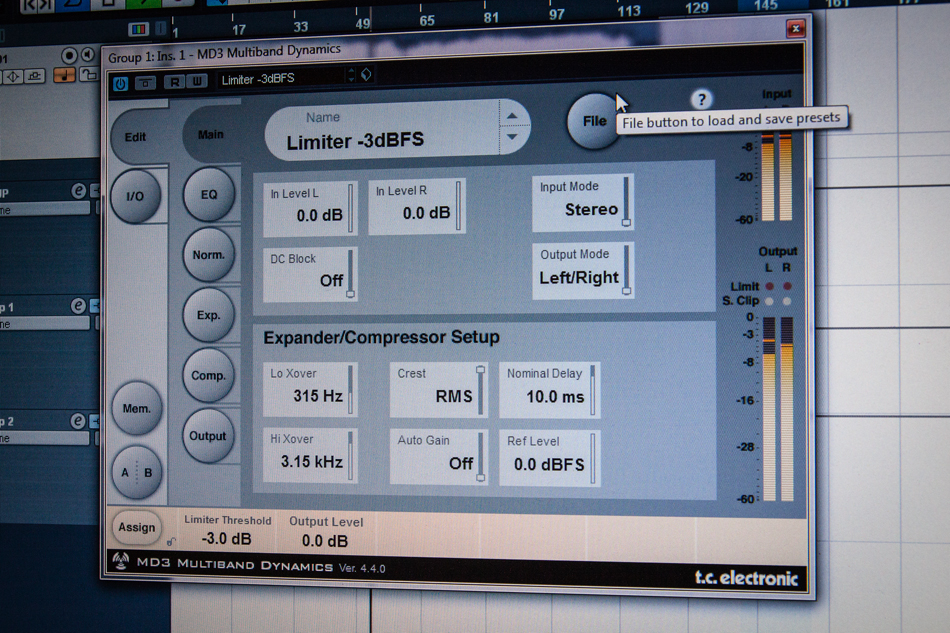Click the orange musical note button
Screen dimensions: 950x633
tap(64, 75)
